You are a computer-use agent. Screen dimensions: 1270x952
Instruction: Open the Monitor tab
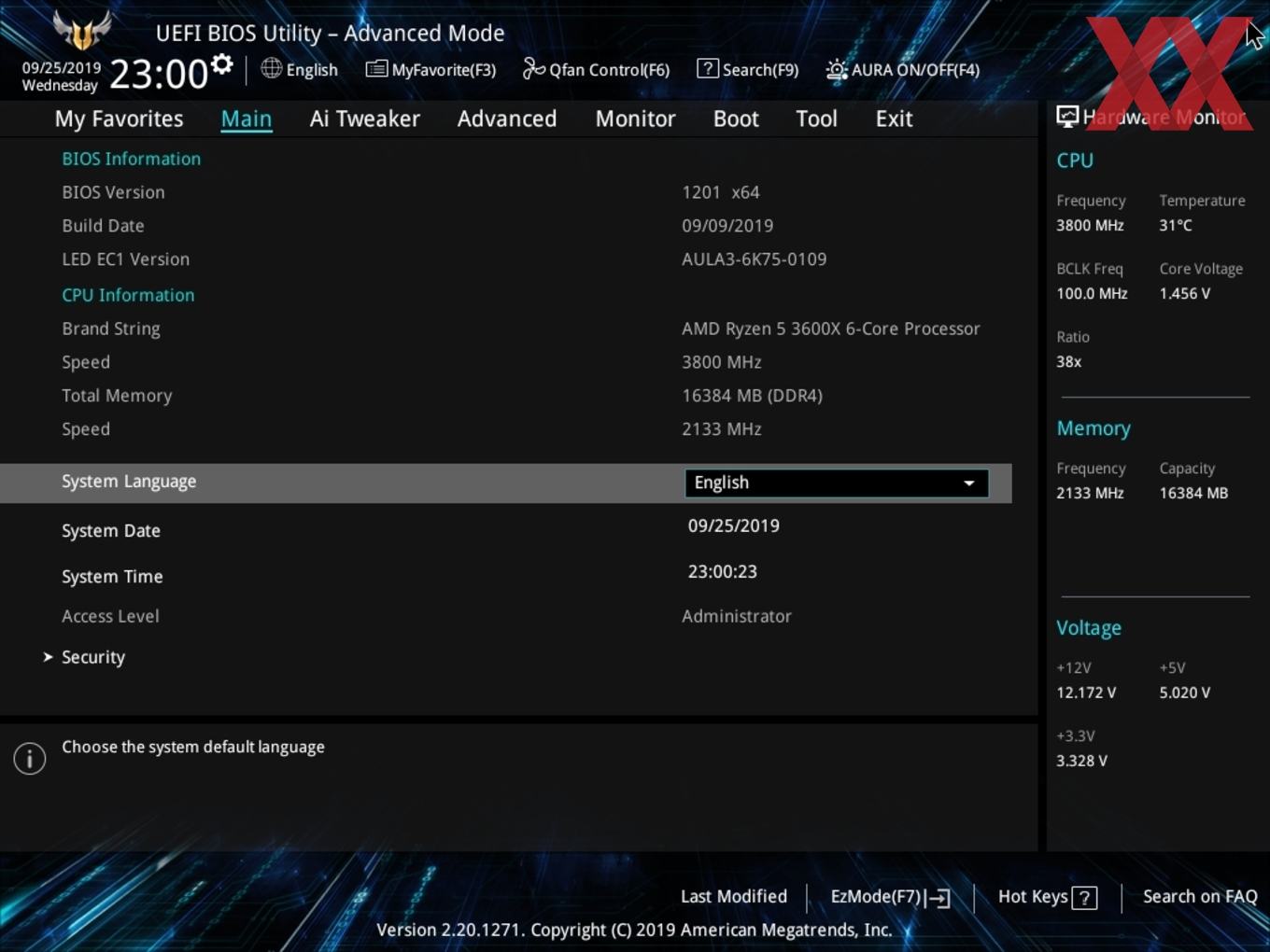(635, 119)
